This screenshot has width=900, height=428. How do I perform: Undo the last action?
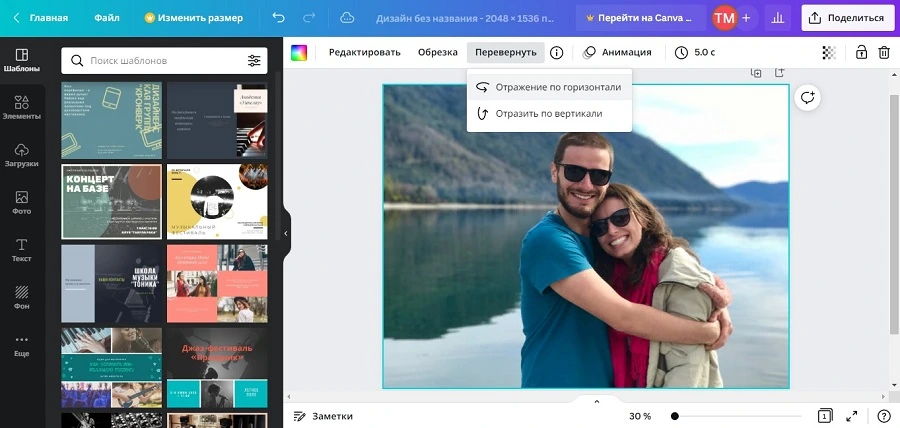(278, 18)
